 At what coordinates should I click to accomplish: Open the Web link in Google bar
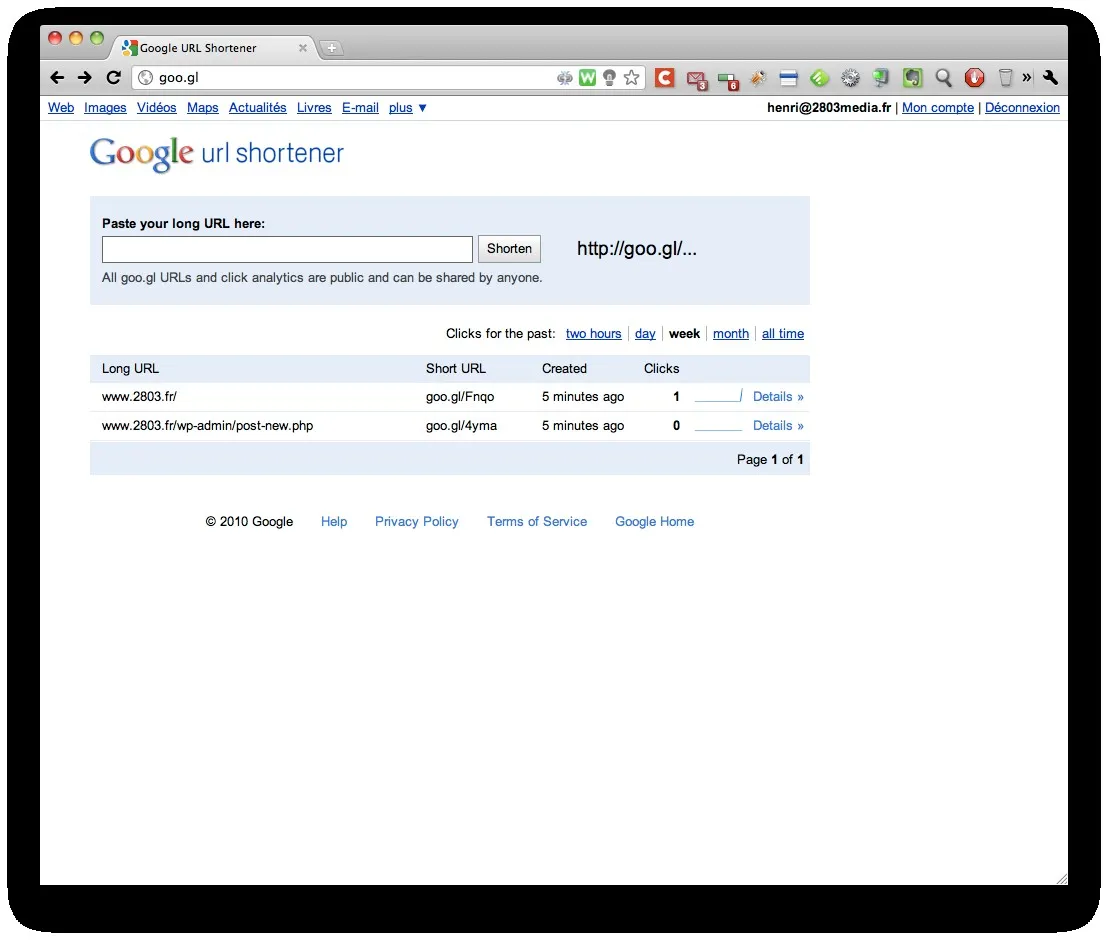(x=61, y=107)
